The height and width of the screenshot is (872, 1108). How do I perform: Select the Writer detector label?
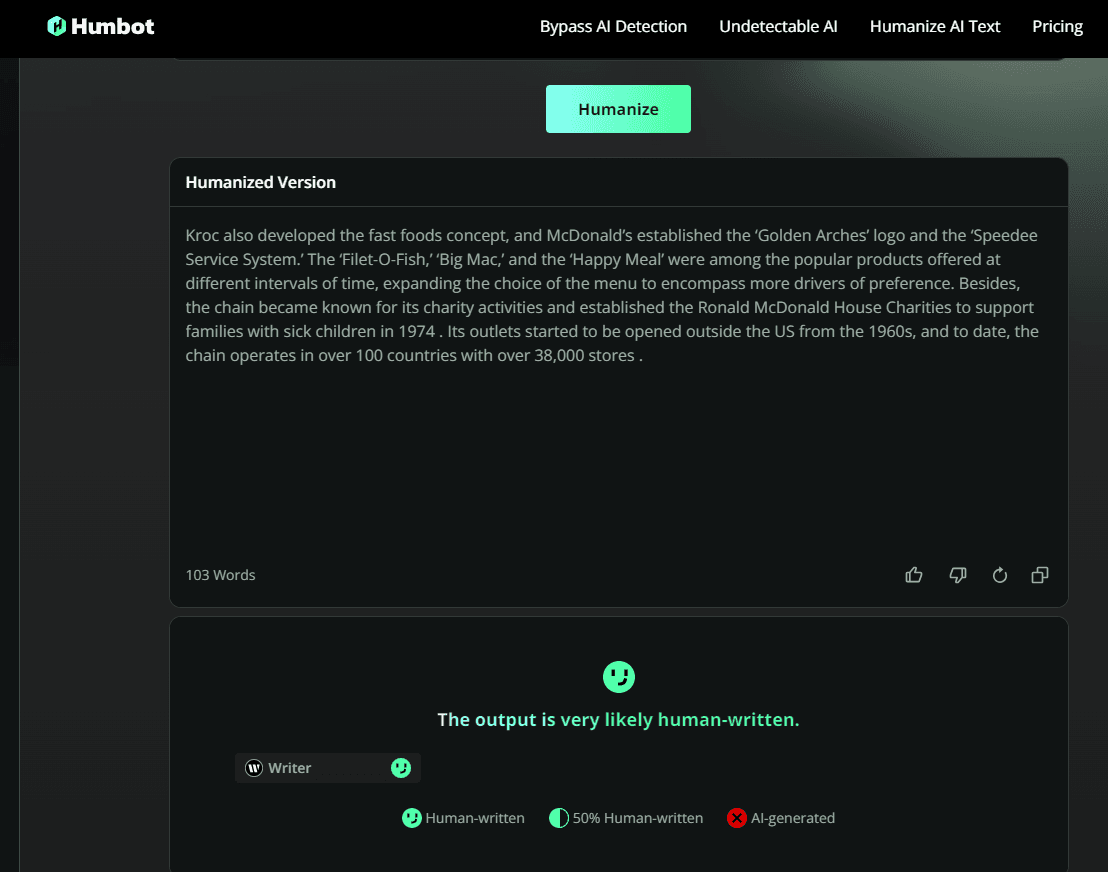pyautogui.click(x=290, y=768)
